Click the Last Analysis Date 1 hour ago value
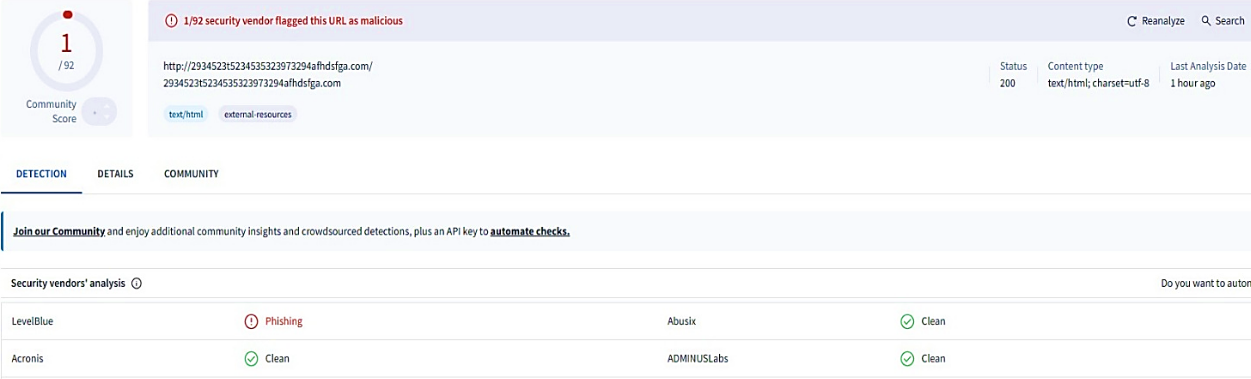 [1193, 83]
